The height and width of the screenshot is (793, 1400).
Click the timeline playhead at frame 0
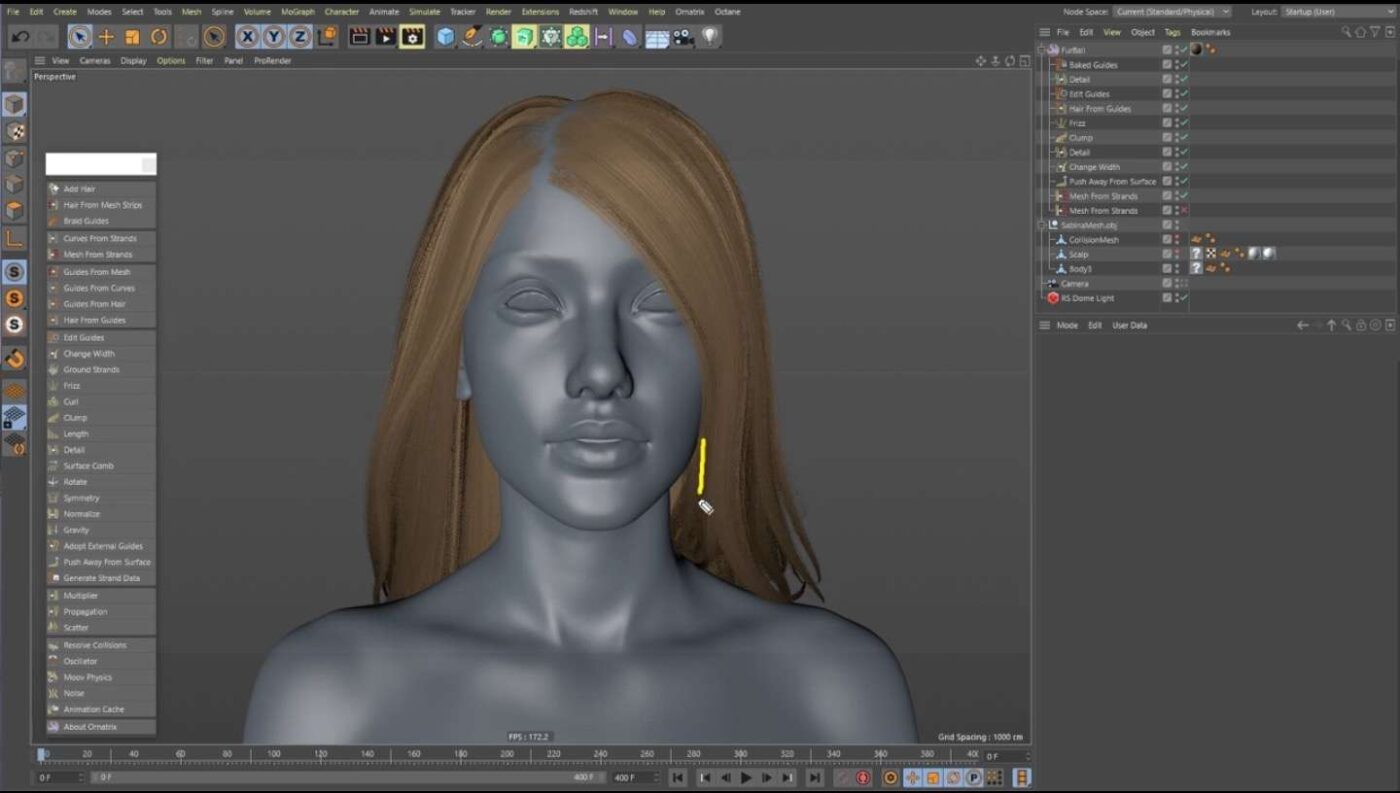(x=42, y=754)
